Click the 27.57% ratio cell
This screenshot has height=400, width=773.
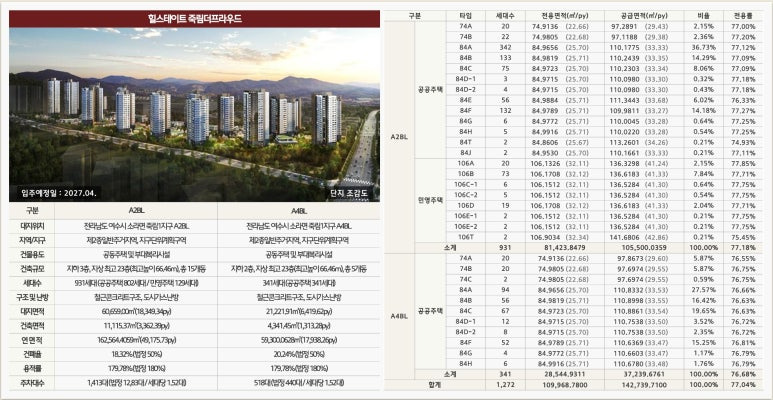[x=703, y=290]
